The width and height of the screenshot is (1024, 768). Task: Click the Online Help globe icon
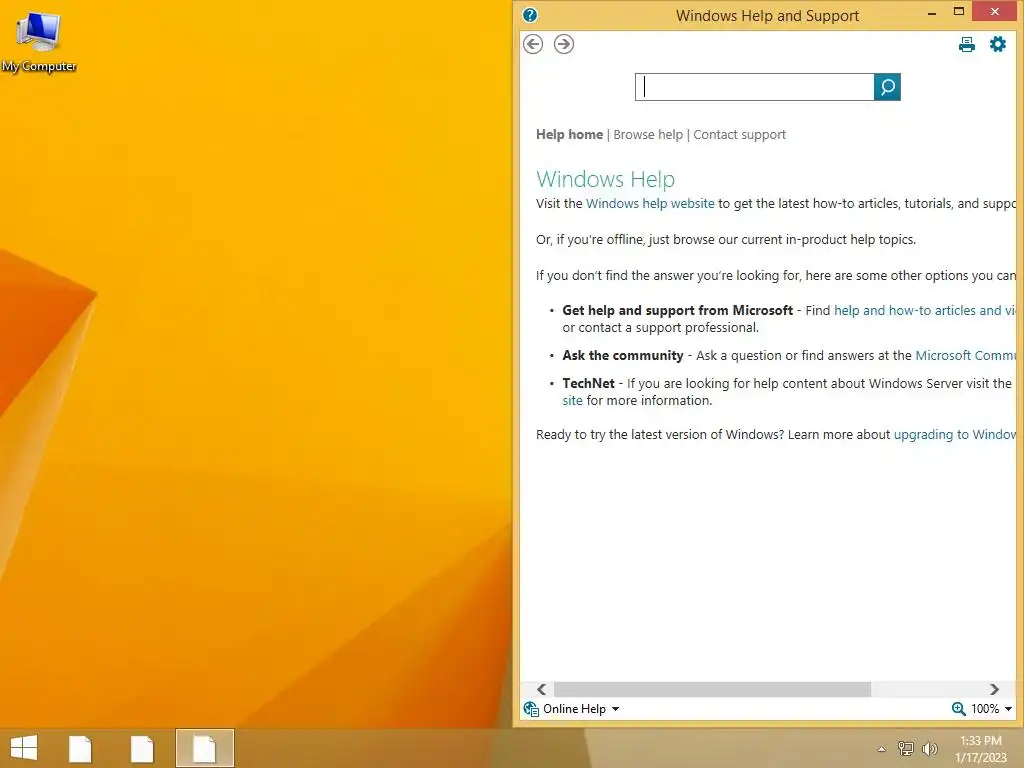(531, 709)
